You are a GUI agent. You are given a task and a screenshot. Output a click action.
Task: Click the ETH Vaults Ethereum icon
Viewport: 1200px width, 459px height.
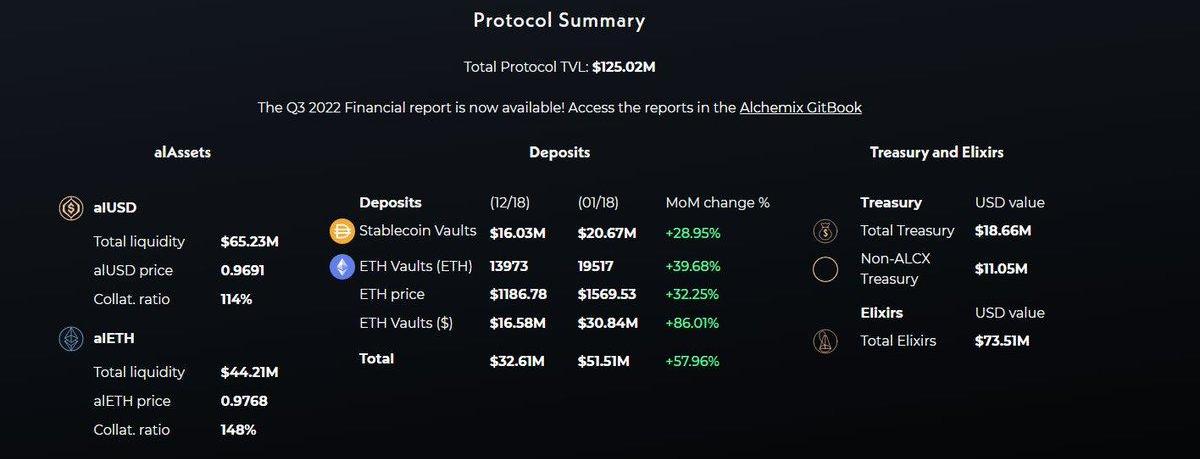coord(342,267)
